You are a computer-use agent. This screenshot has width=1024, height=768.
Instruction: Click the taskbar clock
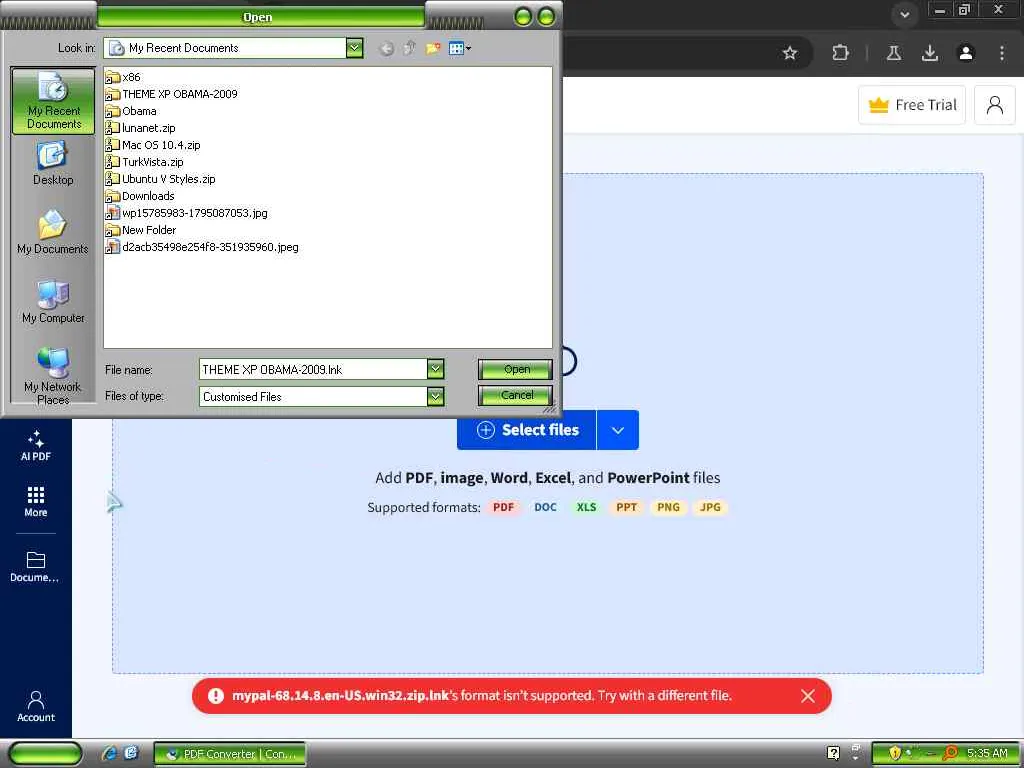point(987,754)
